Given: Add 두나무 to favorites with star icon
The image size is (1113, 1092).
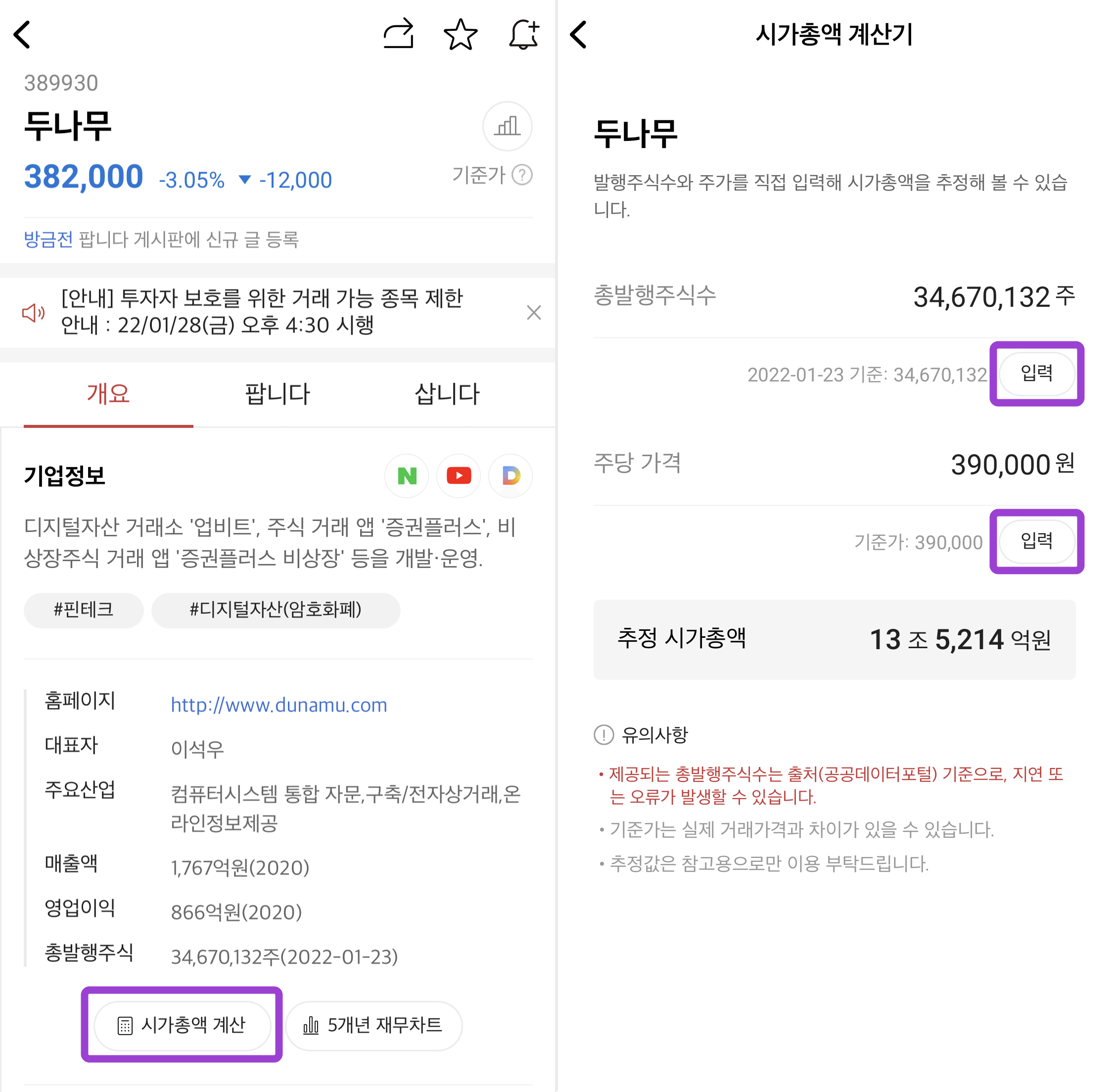Looking at the screenshot, I should tap(461, 35).
